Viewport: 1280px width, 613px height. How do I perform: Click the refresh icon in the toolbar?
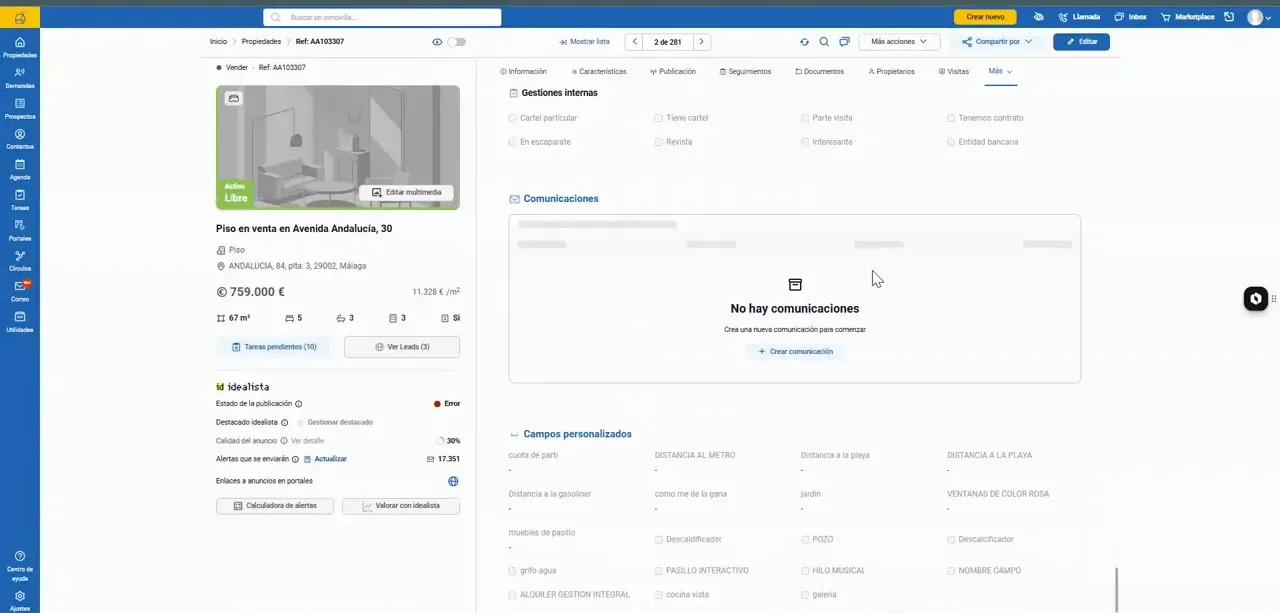(804, 42)
